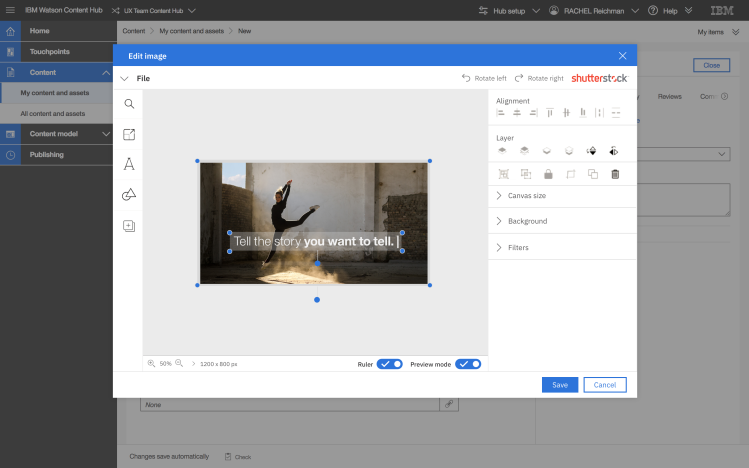This screenshot has width=749, height=468.
Task: Distribute objects horizontally
Action: coord(599,113)
